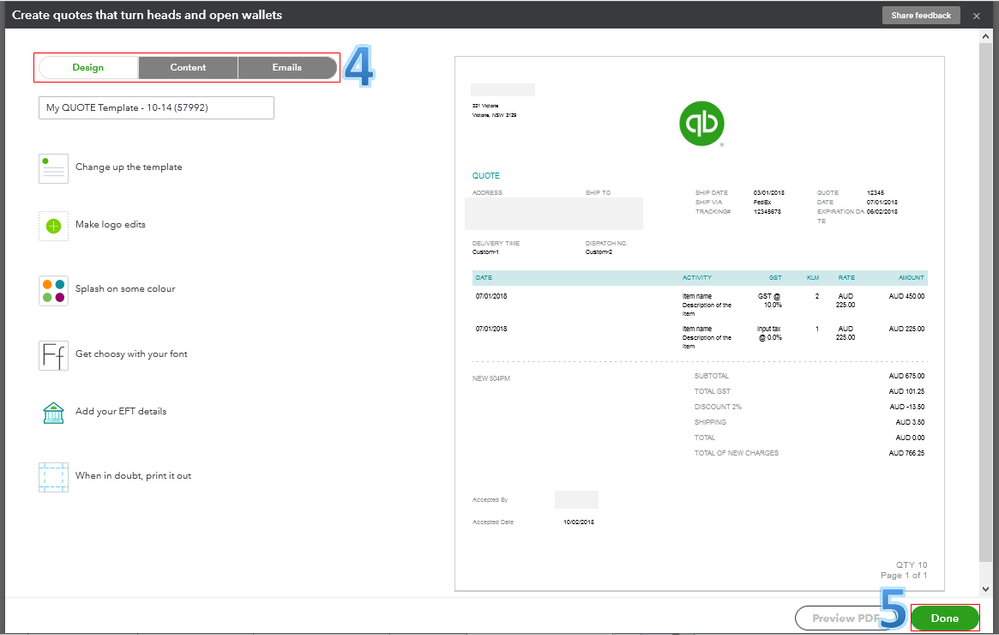
Task: Click the SHIP DATE label
Action: [x=712, y=192]
